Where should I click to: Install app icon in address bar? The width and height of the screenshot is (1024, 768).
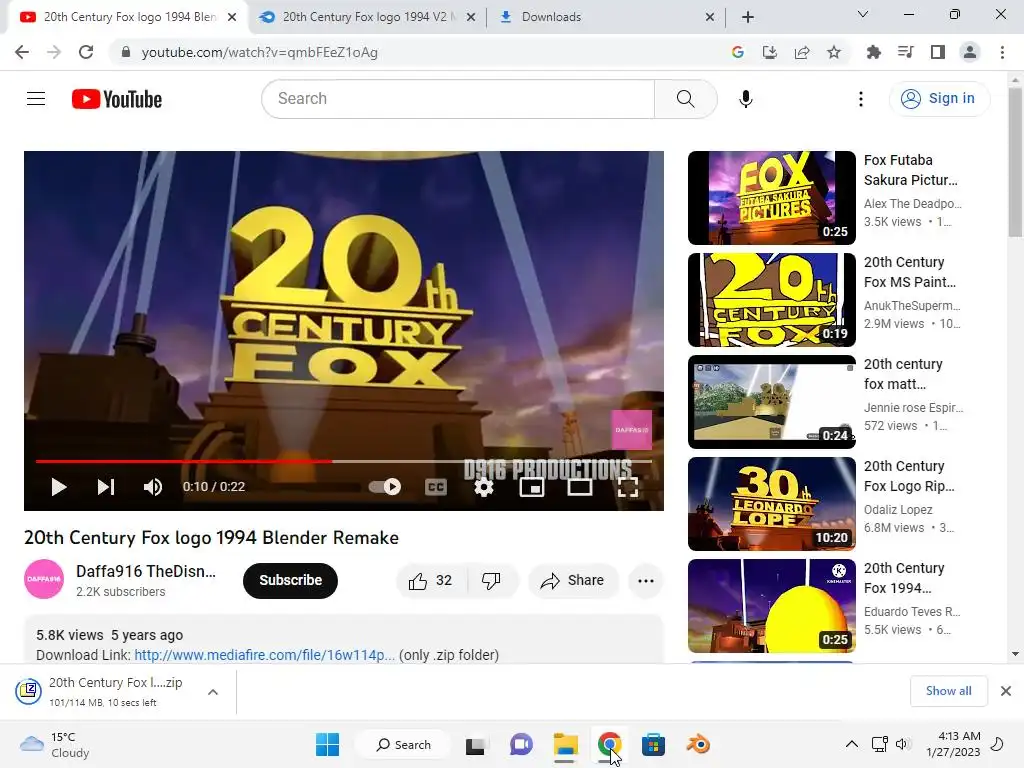(769, 52)
